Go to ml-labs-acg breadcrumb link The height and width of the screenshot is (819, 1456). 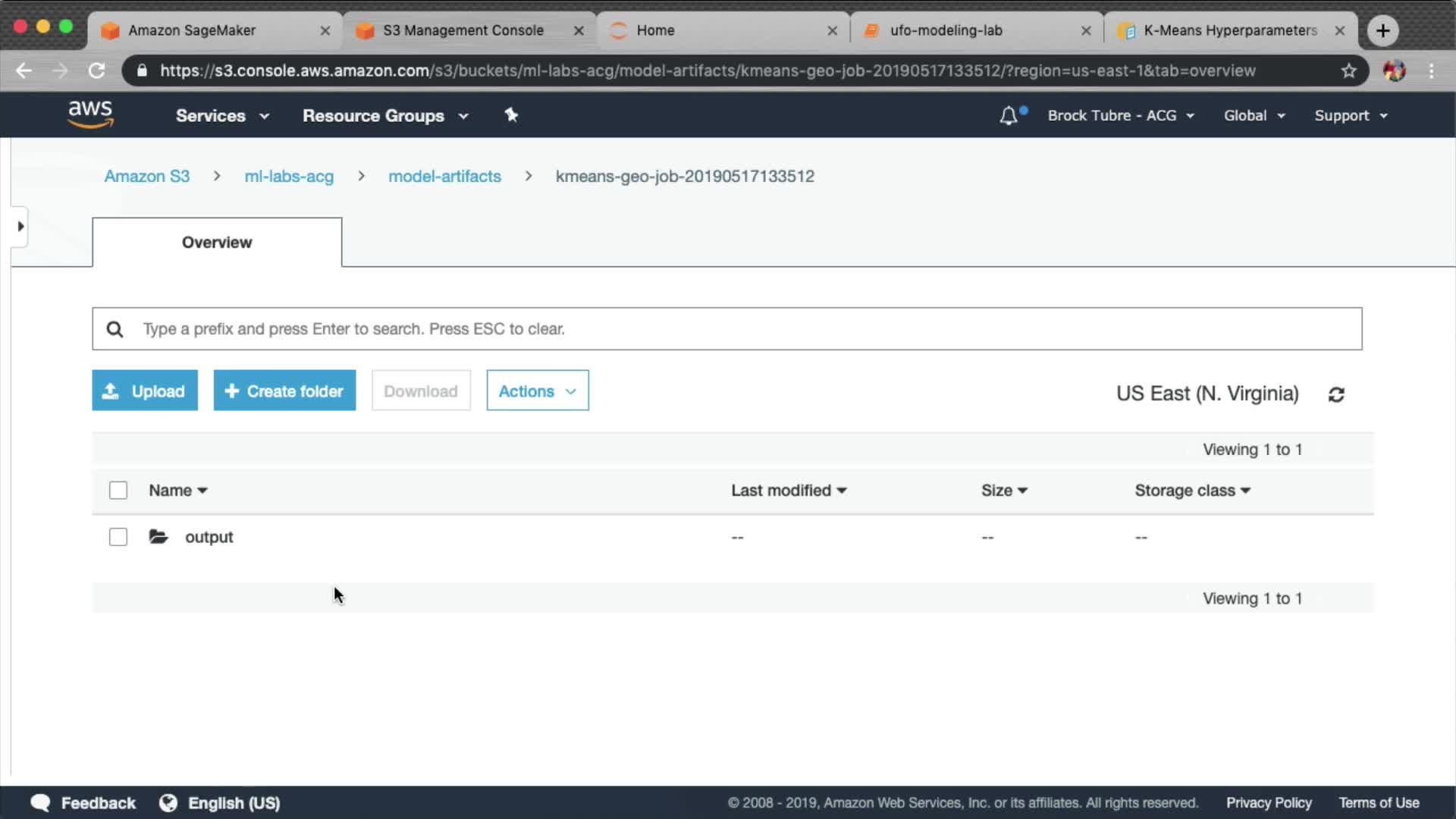tap(288, 177)
